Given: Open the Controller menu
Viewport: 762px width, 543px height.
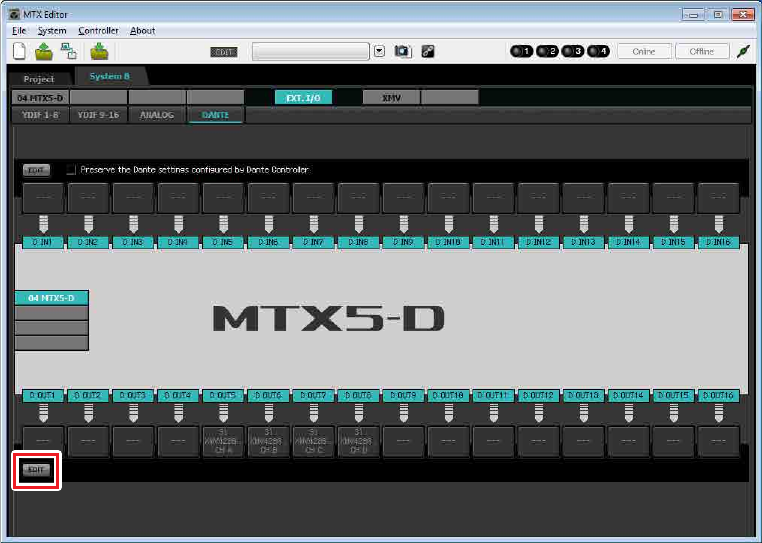Looking at the screenshot, I should tap(98, 31).
